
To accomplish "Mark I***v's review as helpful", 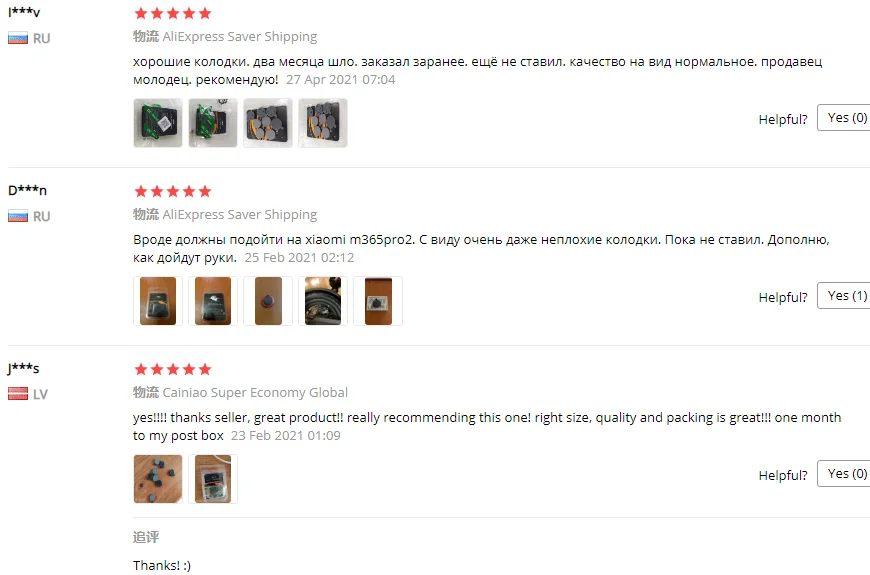I will [x=843, y=118].
